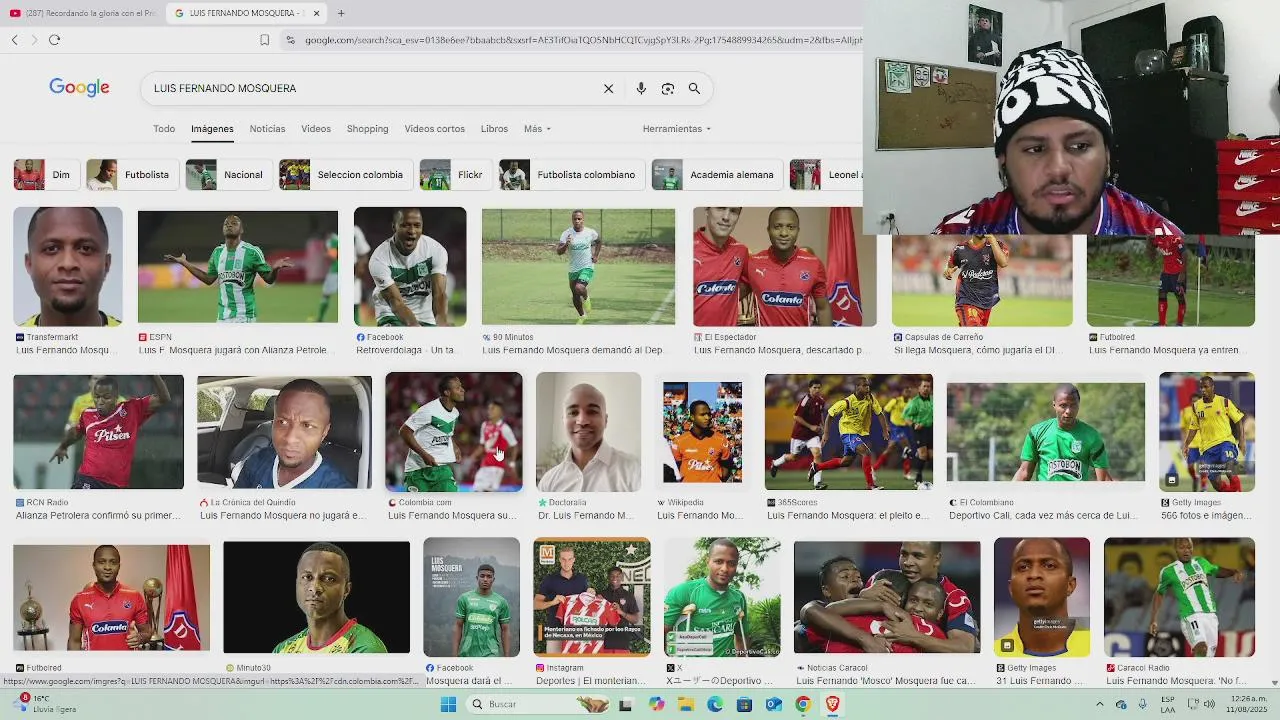Open the El Colombiano green jersey thumbnail

pyautogui.click(x=1046, y=432)
